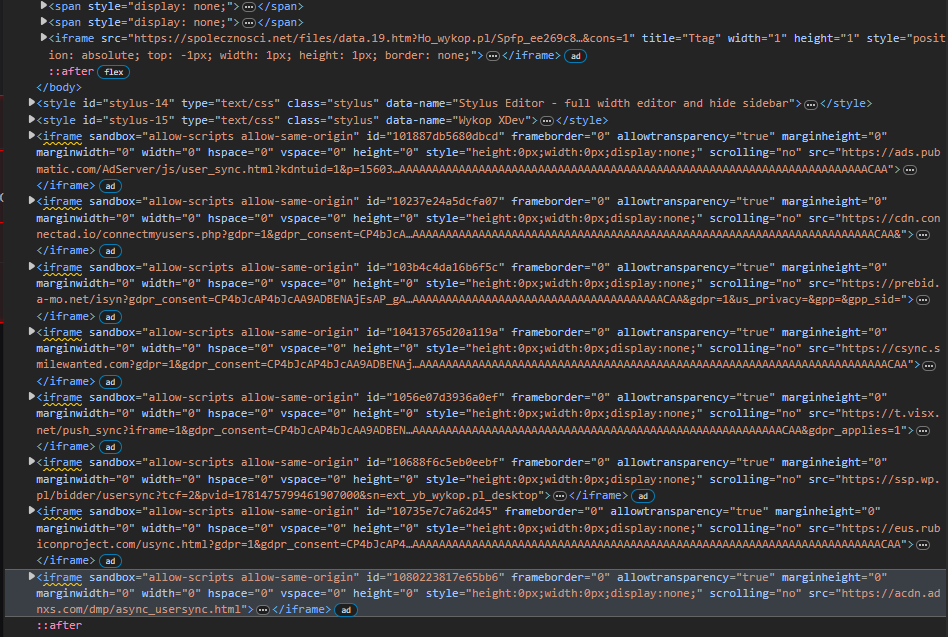
Task: Click the ad badge beside the adnxs iframe
Action: (x=344, y=610)
